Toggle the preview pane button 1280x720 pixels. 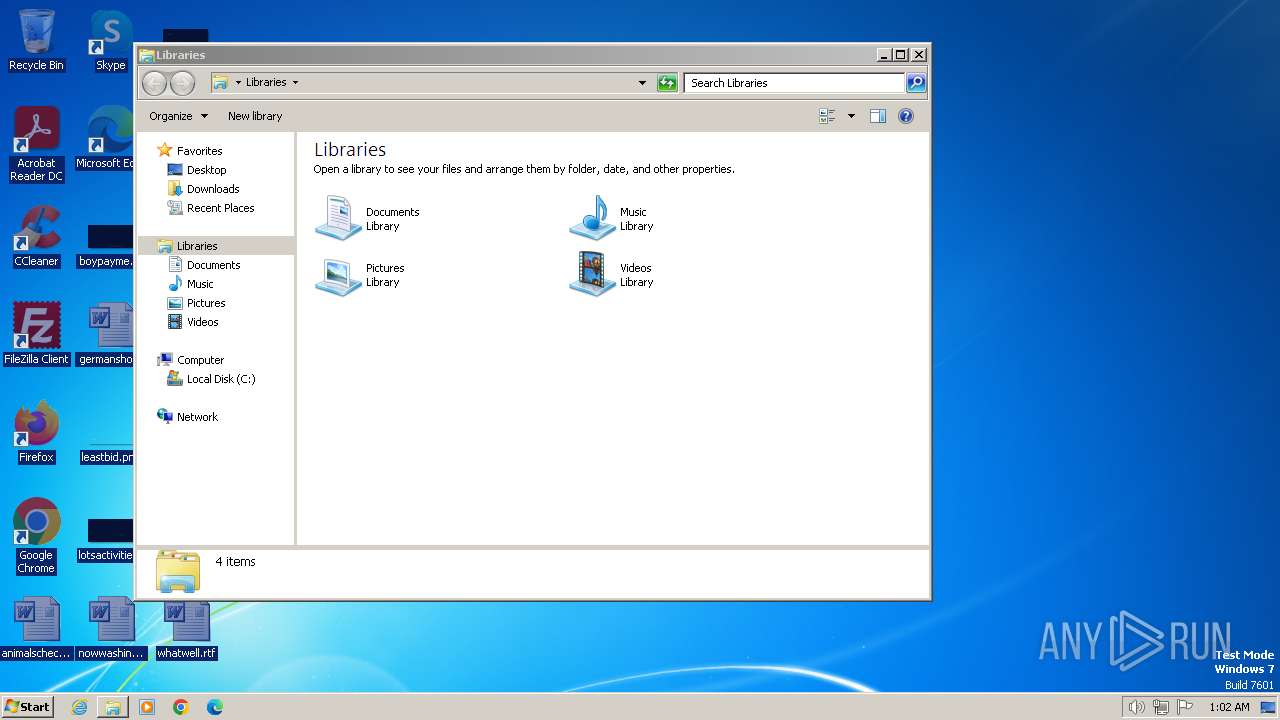(878, 116)
